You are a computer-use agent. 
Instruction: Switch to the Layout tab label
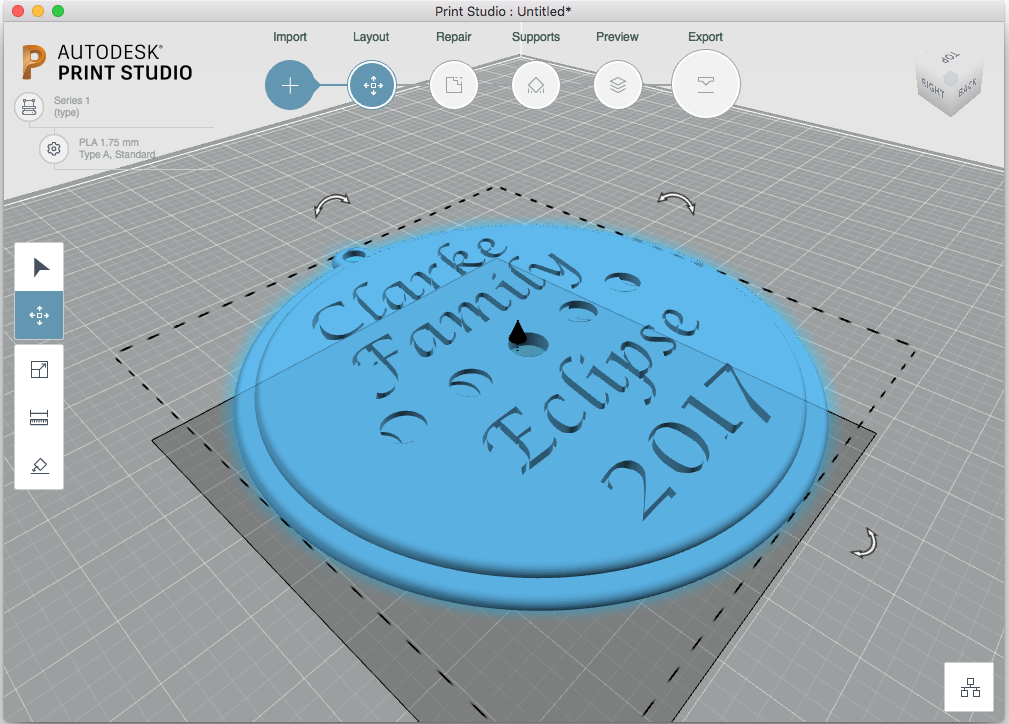(x=371, y=37)
